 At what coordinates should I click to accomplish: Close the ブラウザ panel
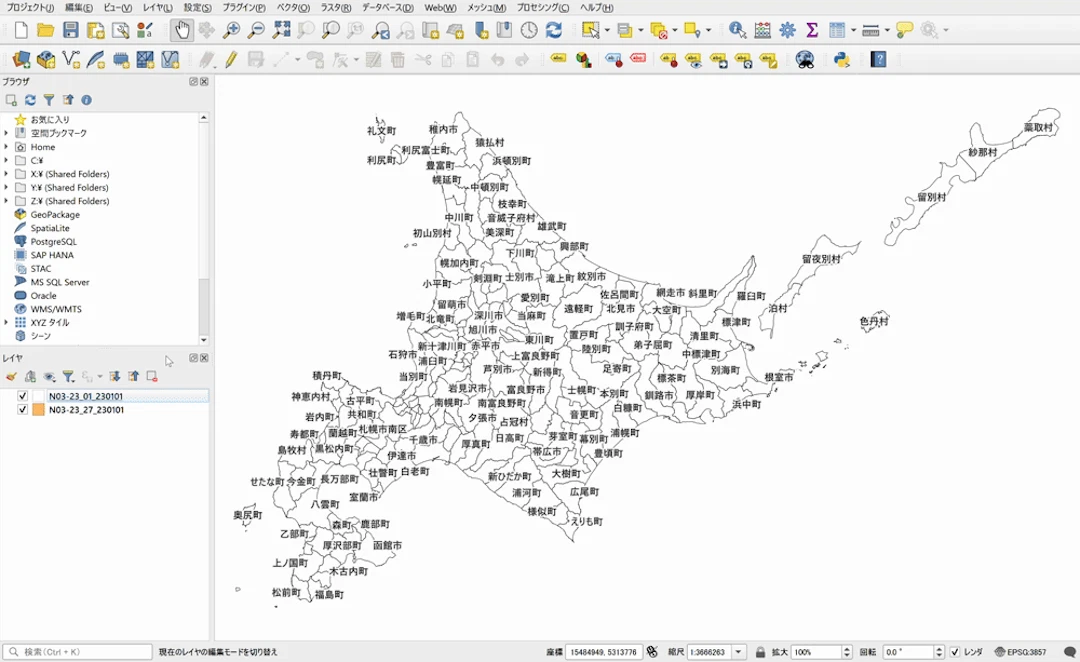click(x=205, y=81)
